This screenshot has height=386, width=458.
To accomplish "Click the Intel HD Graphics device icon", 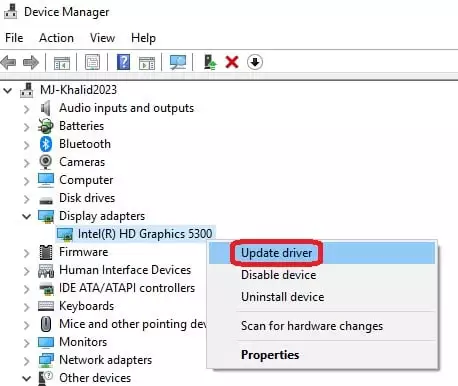I will point(65,234).
